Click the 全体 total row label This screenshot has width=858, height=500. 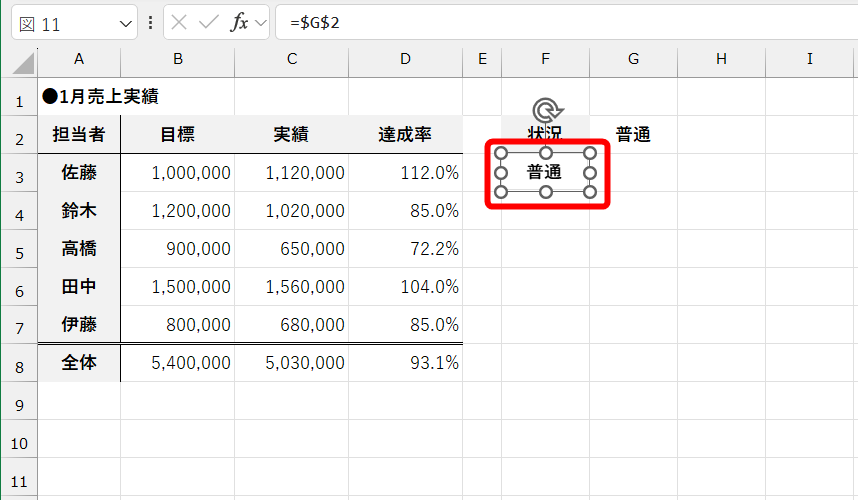click(x=79, y=363)
